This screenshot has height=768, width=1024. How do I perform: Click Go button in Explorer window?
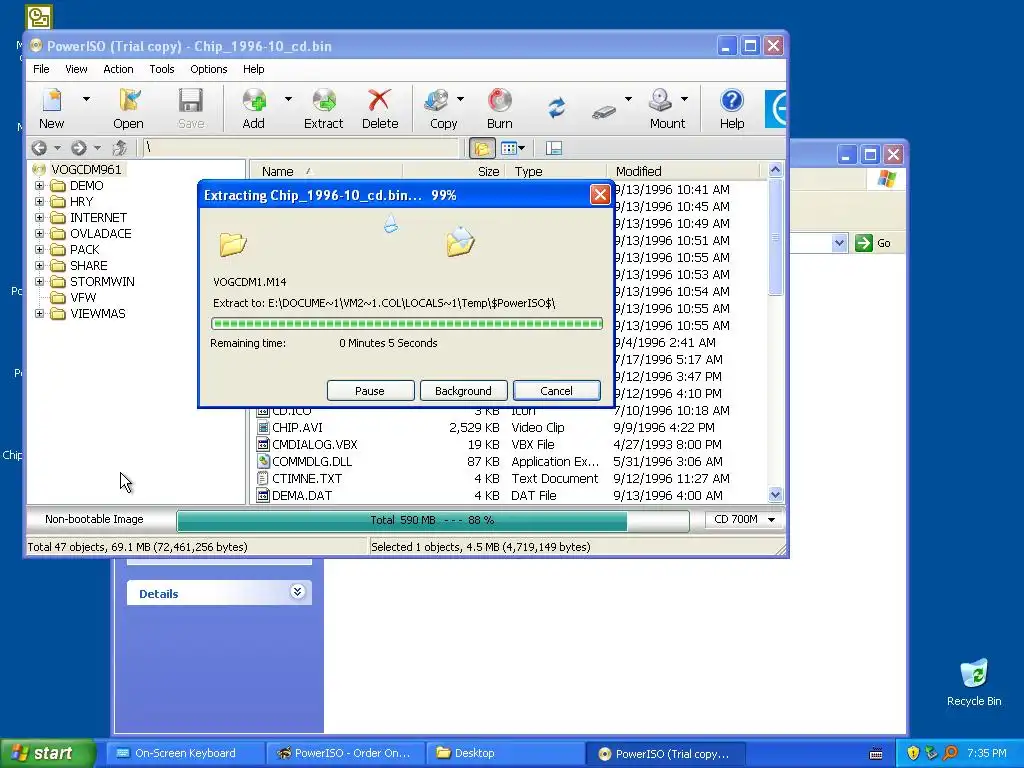click(874, 243)
